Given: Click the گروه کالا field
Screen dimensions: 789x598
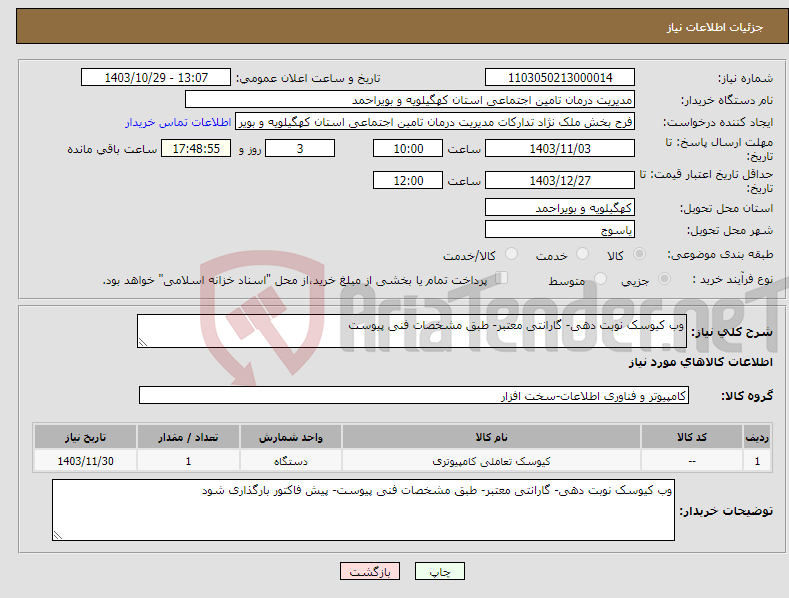Looking at the screenshot, I should (x=414, y=396).
